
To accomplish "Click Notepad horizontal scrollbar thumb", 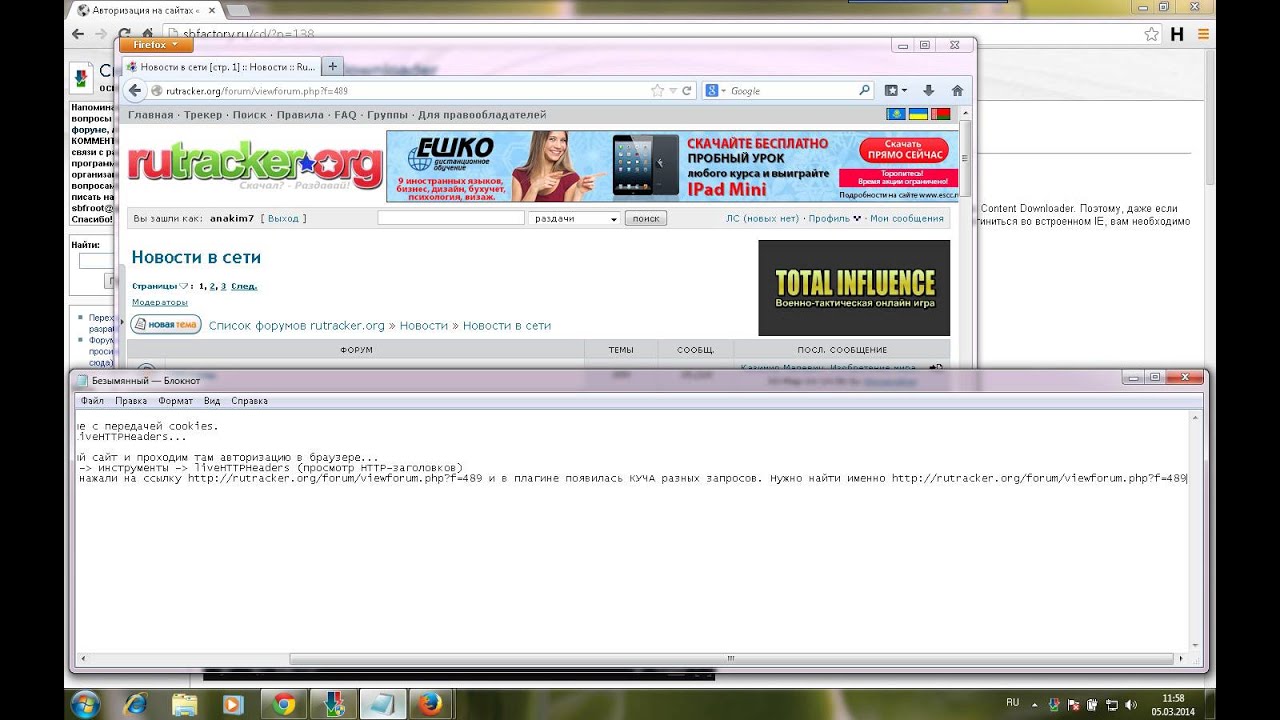I will pos(731,659).
